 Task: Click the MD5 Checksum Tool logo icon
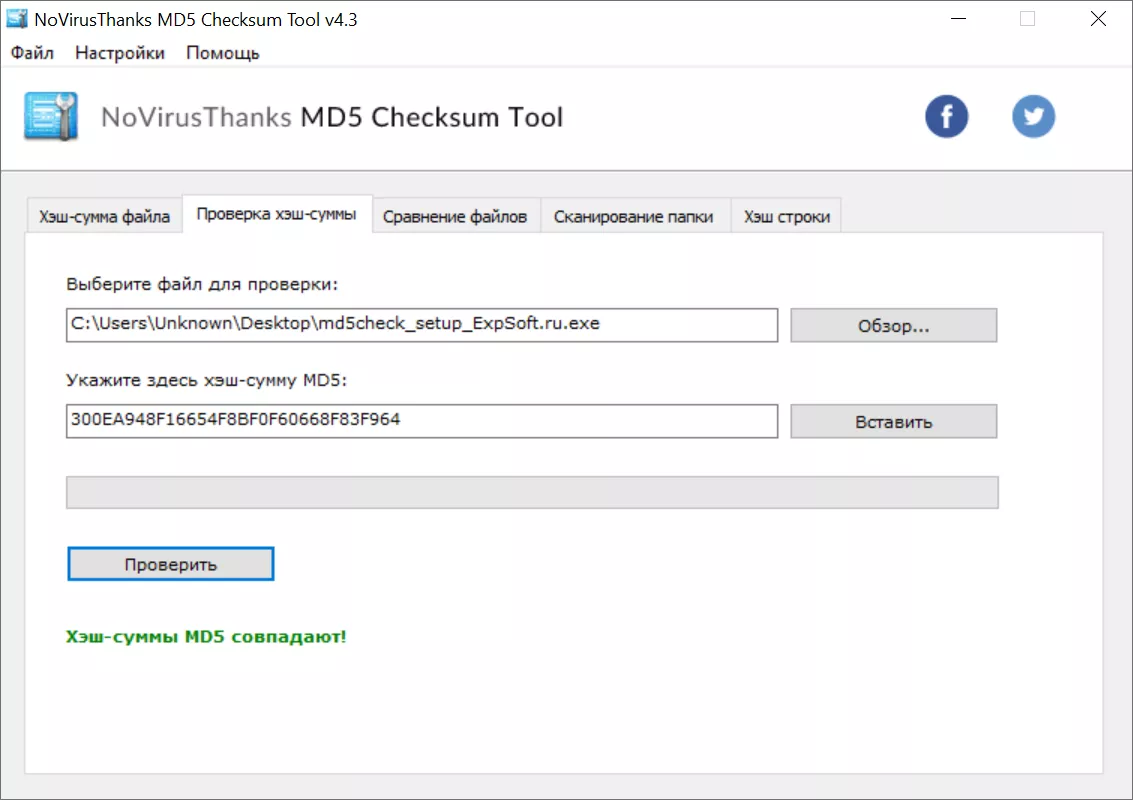click(x=51, y=116)
